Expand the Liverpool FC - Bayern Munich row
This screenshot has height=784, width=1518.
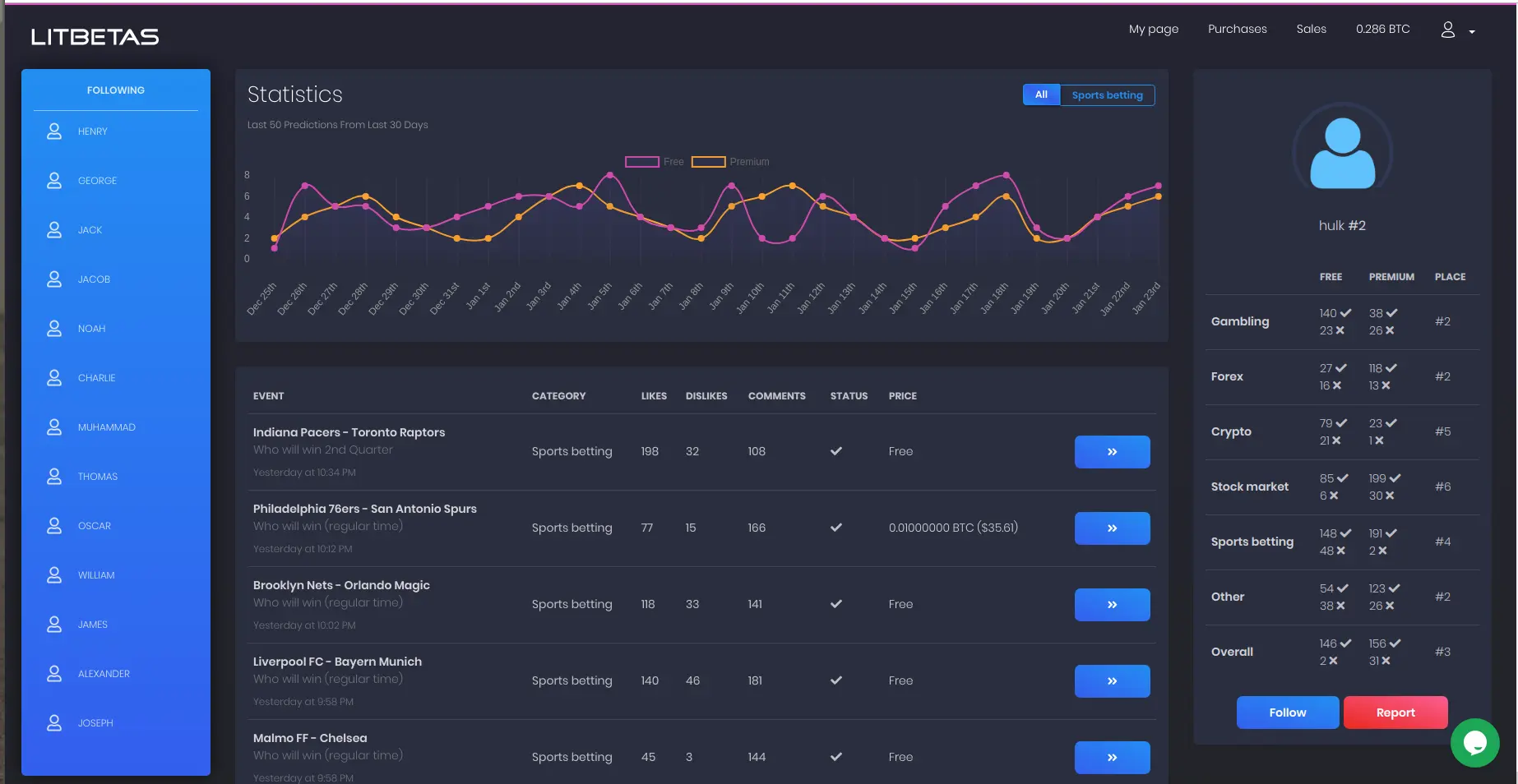click(x=1112, y=681)
